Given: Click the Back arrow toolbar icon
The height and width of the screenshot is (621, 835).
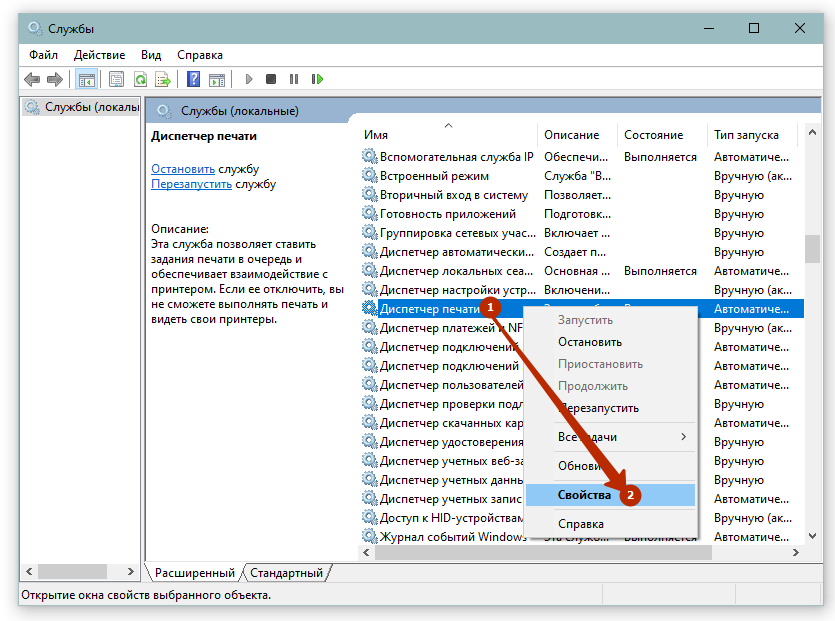Looking at the screenshot, I should coord(32,79).
